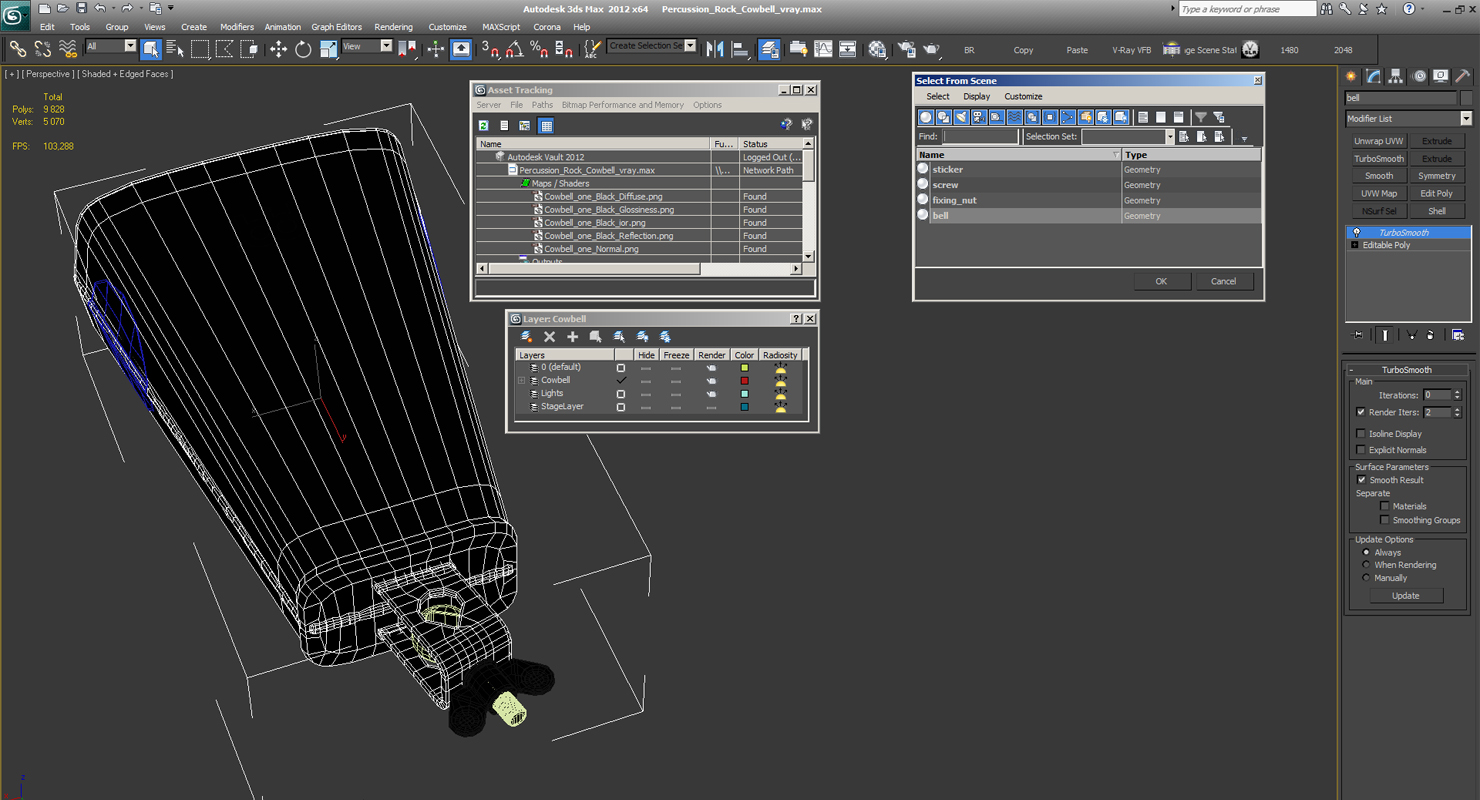Toggle Display Lights filter in Select From Scene
The height and width of the screenshot is (800, 1480).
(961, 117)
